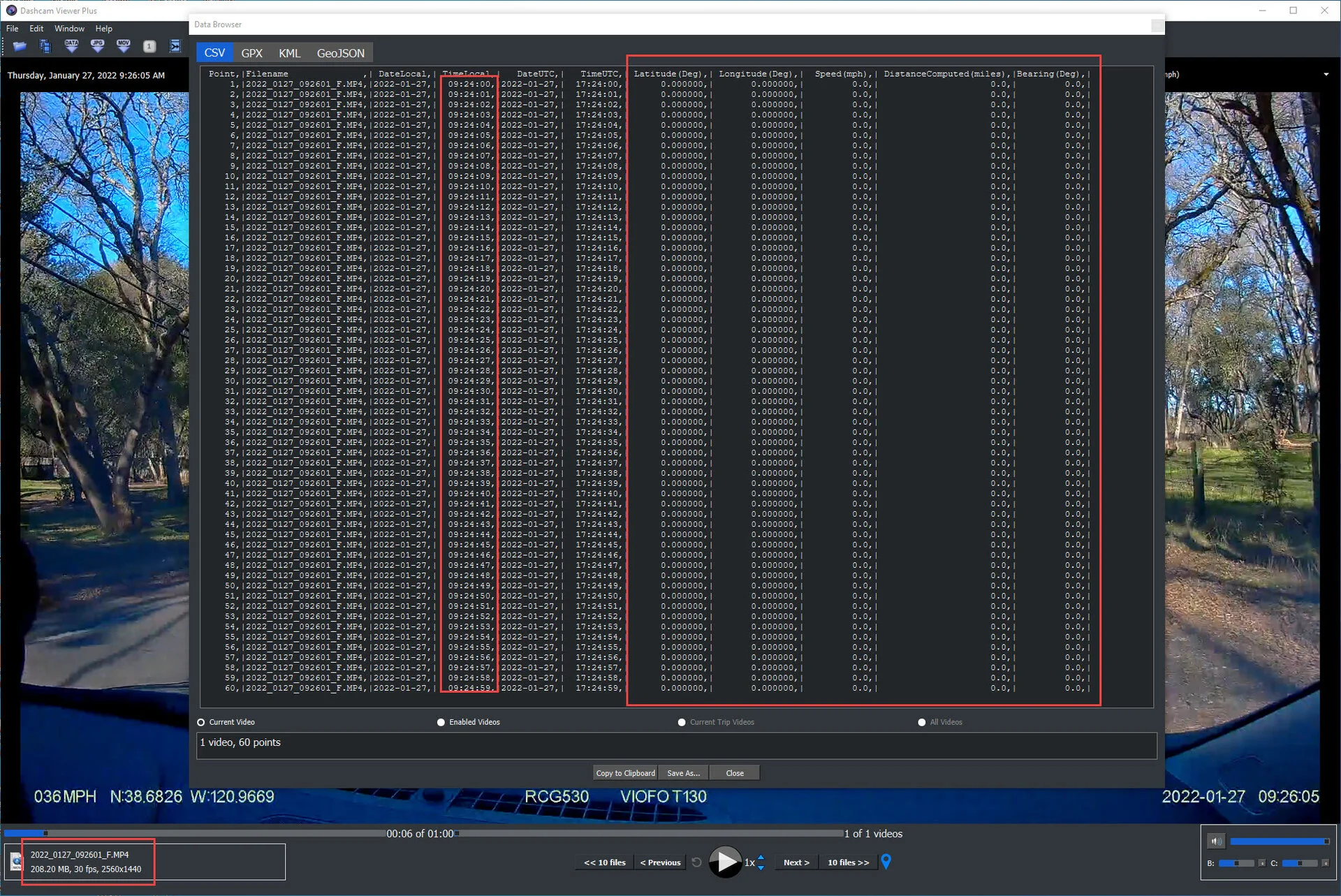The width and height of the screenshot is (1341, 896).
Task: Adjust the volume slider
Action: click(1278, 842)
